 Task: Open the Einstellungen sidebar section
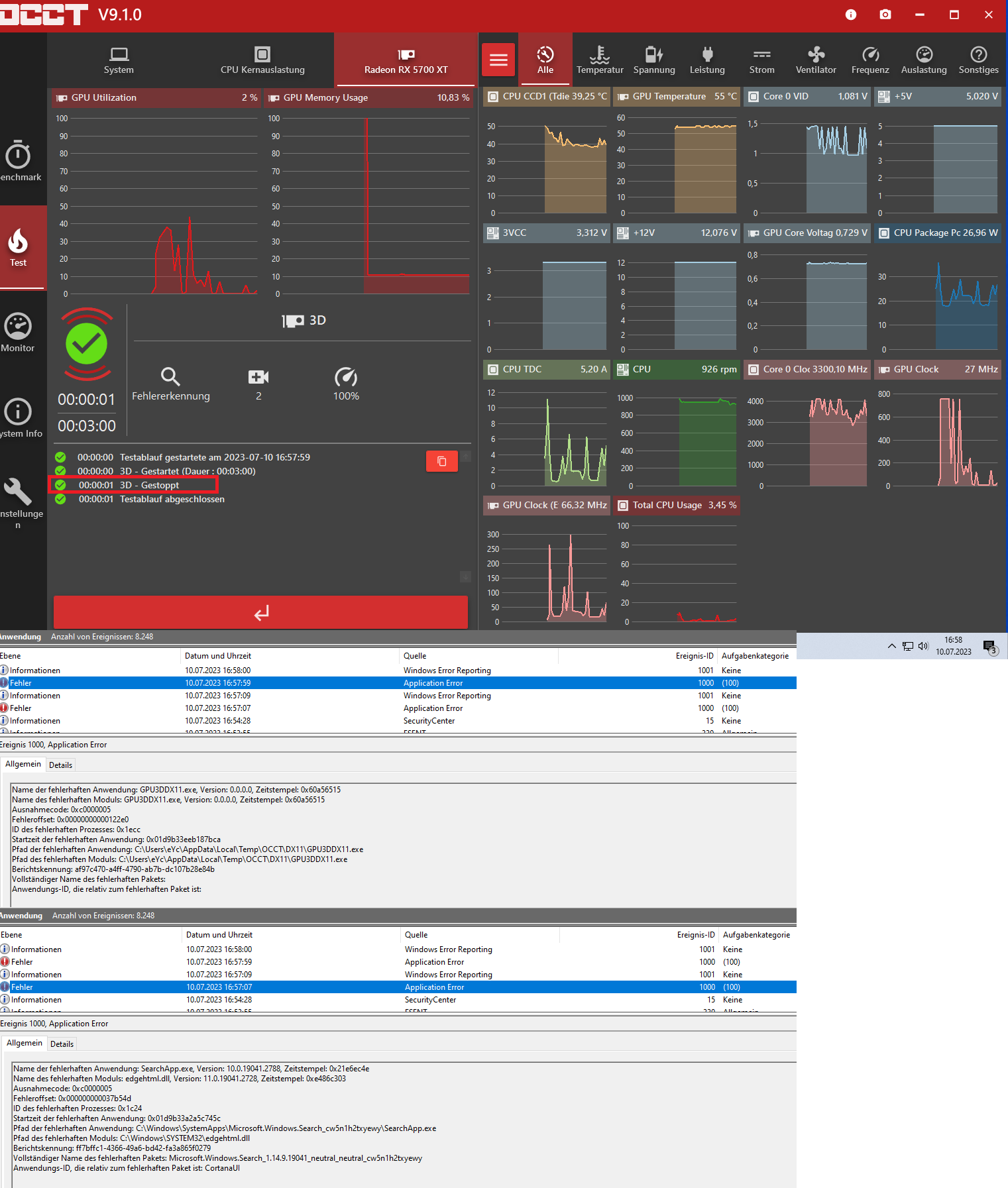(20, 504)
